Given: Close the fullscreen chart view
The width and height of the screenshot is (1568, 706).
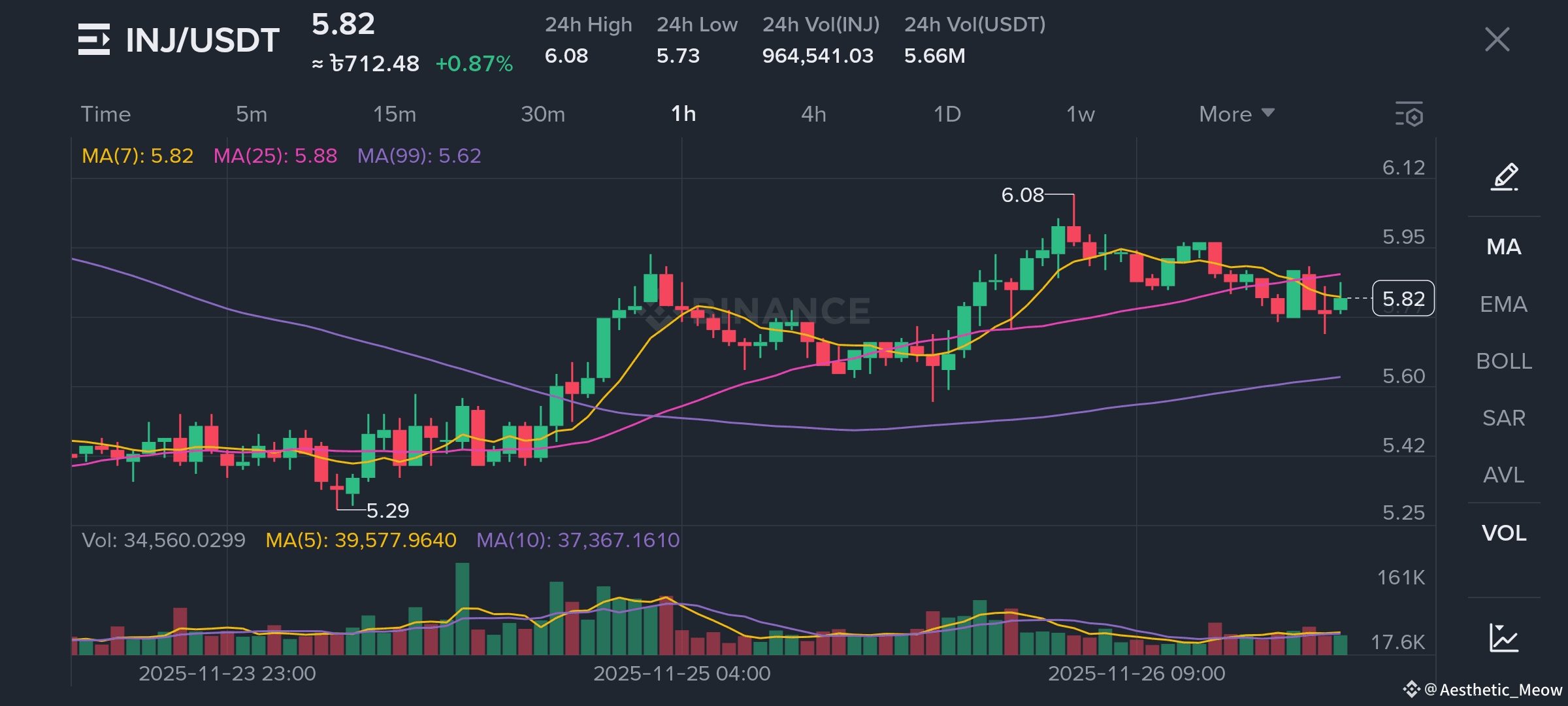Looking at the screenshot, I should (1497, 39).
